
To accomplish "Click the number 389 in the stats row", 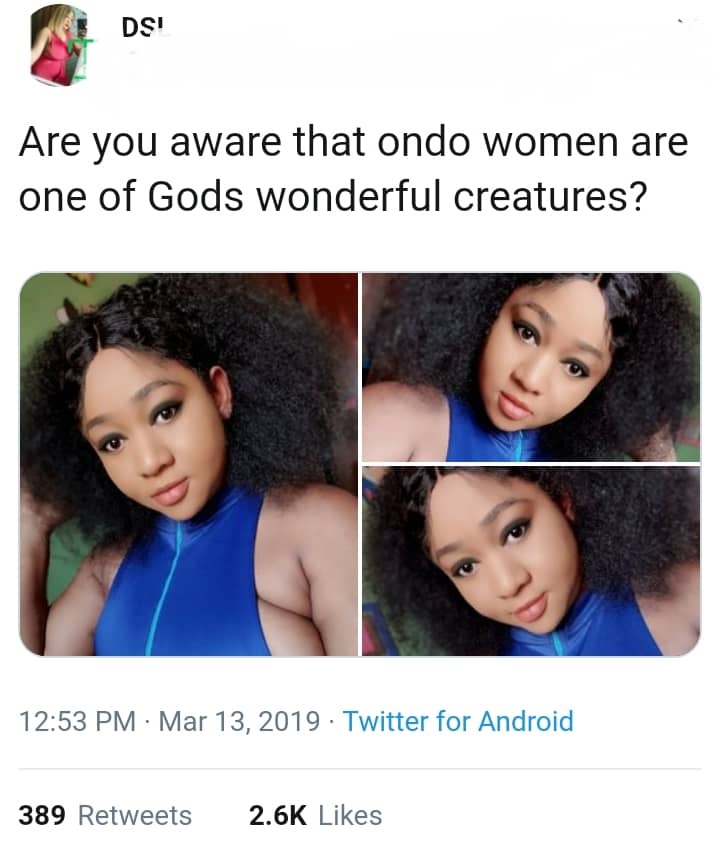I will 43,815.
